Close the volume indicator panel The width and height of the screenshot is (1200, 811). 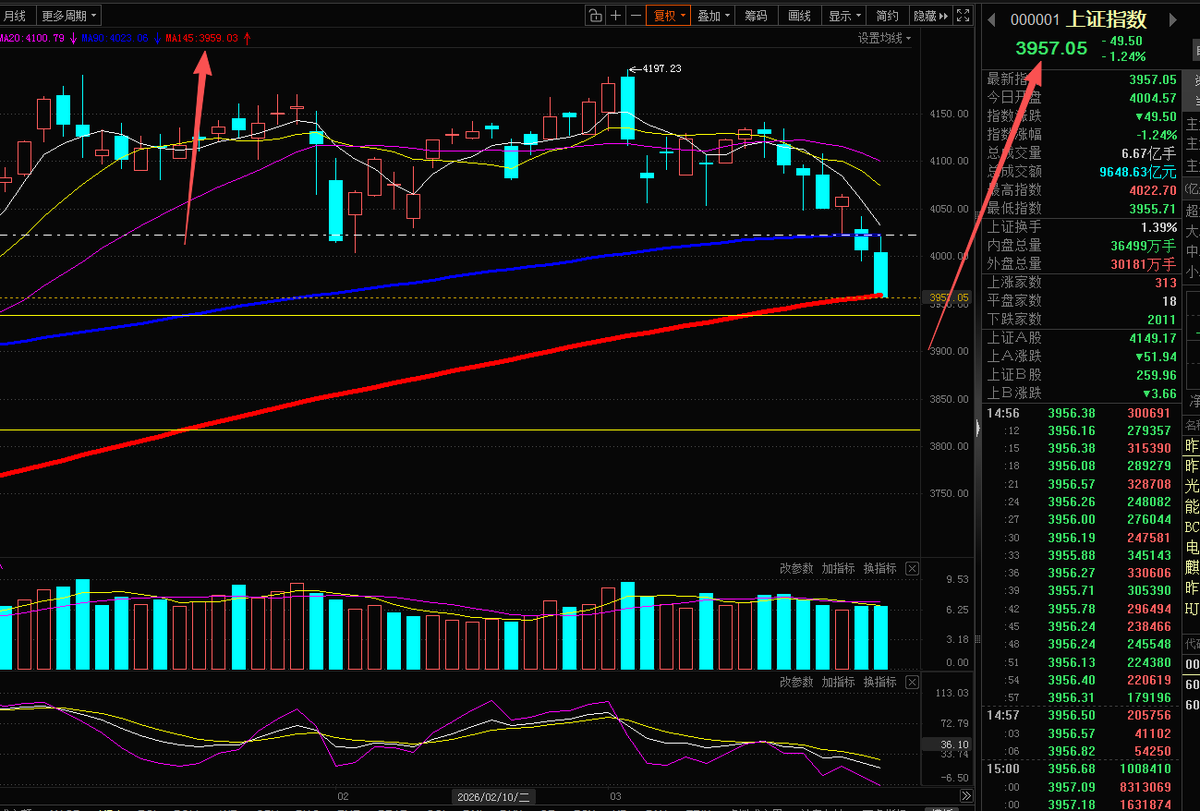pyautogui.click(x=912, y=568)
